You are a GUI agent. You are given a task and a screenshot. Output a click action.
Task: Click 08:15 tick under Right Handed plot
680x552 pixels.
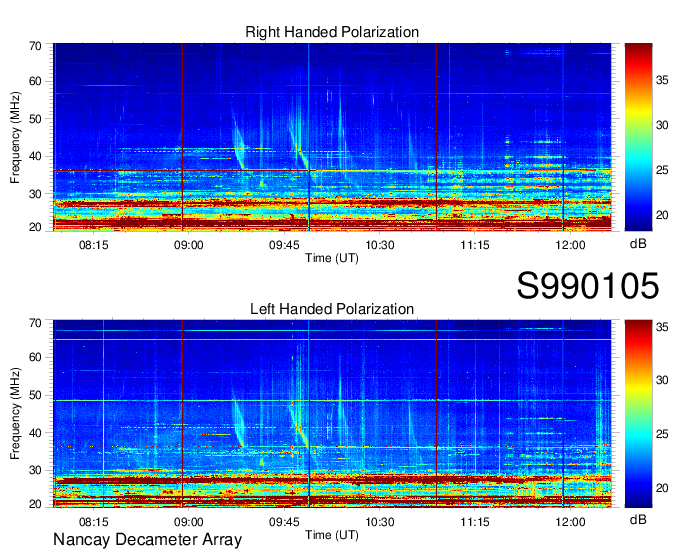point(93,245)
